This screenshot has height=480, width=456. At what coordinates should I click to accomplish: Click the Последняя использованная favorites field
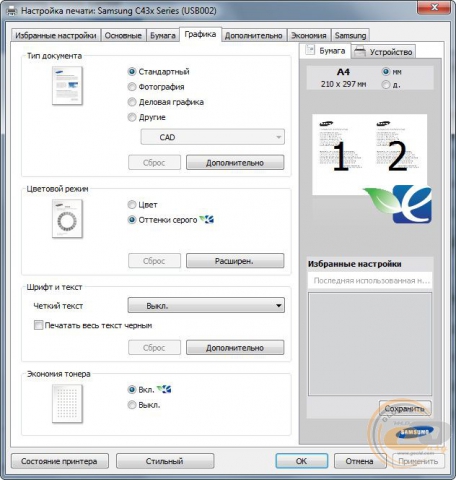pyautogui.click(x=370, y=281)
